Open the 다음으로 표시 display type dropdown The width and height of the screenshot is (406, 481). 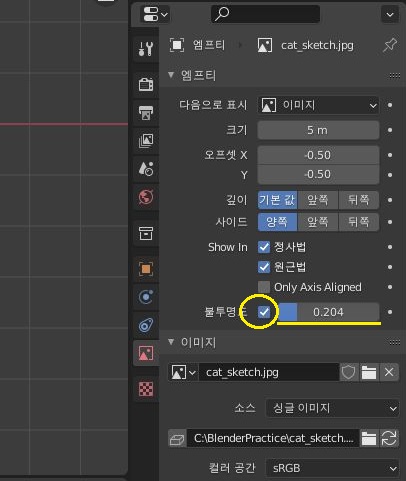tap(318, 105)
